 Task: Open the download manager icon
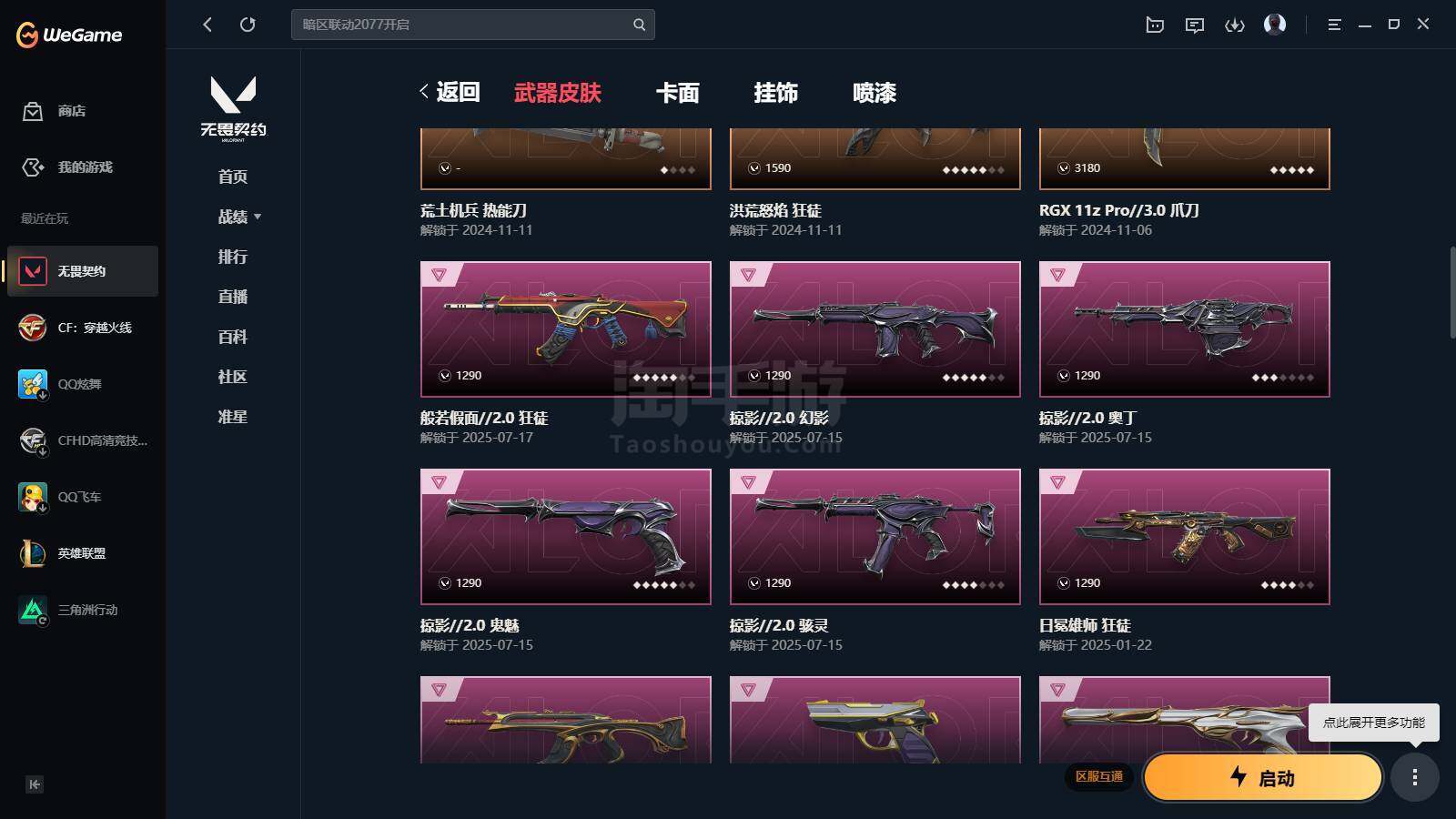tap(1234, 25)
